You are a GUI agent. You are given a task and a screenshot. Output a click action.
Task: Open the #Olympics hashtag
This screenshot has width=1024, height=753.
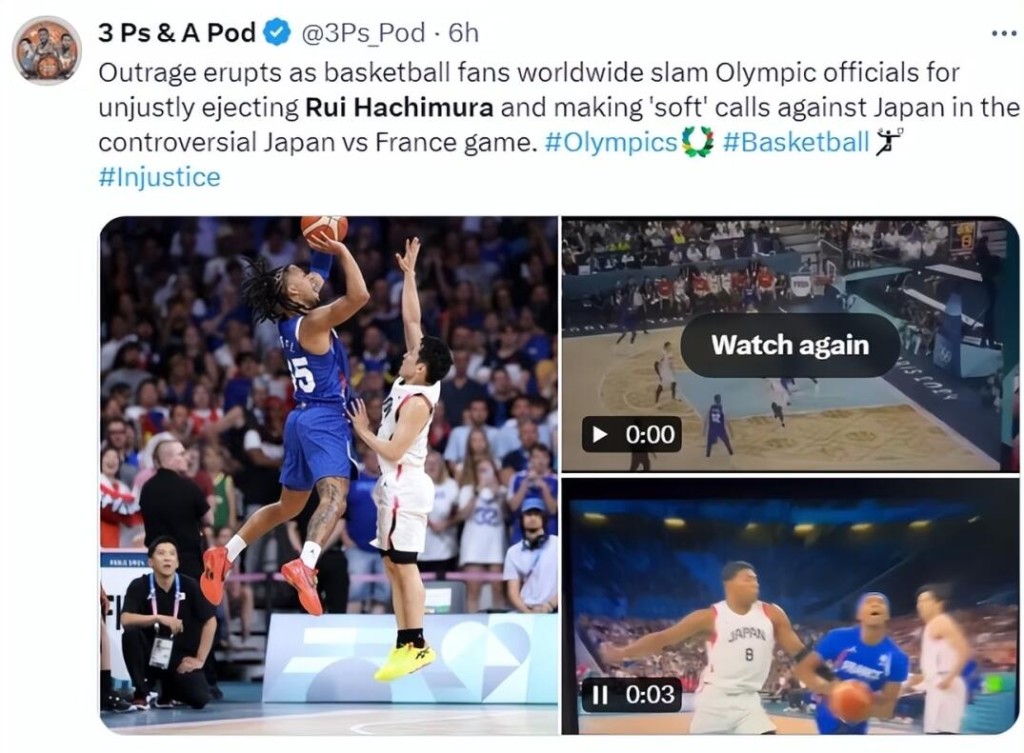[611, 142]
